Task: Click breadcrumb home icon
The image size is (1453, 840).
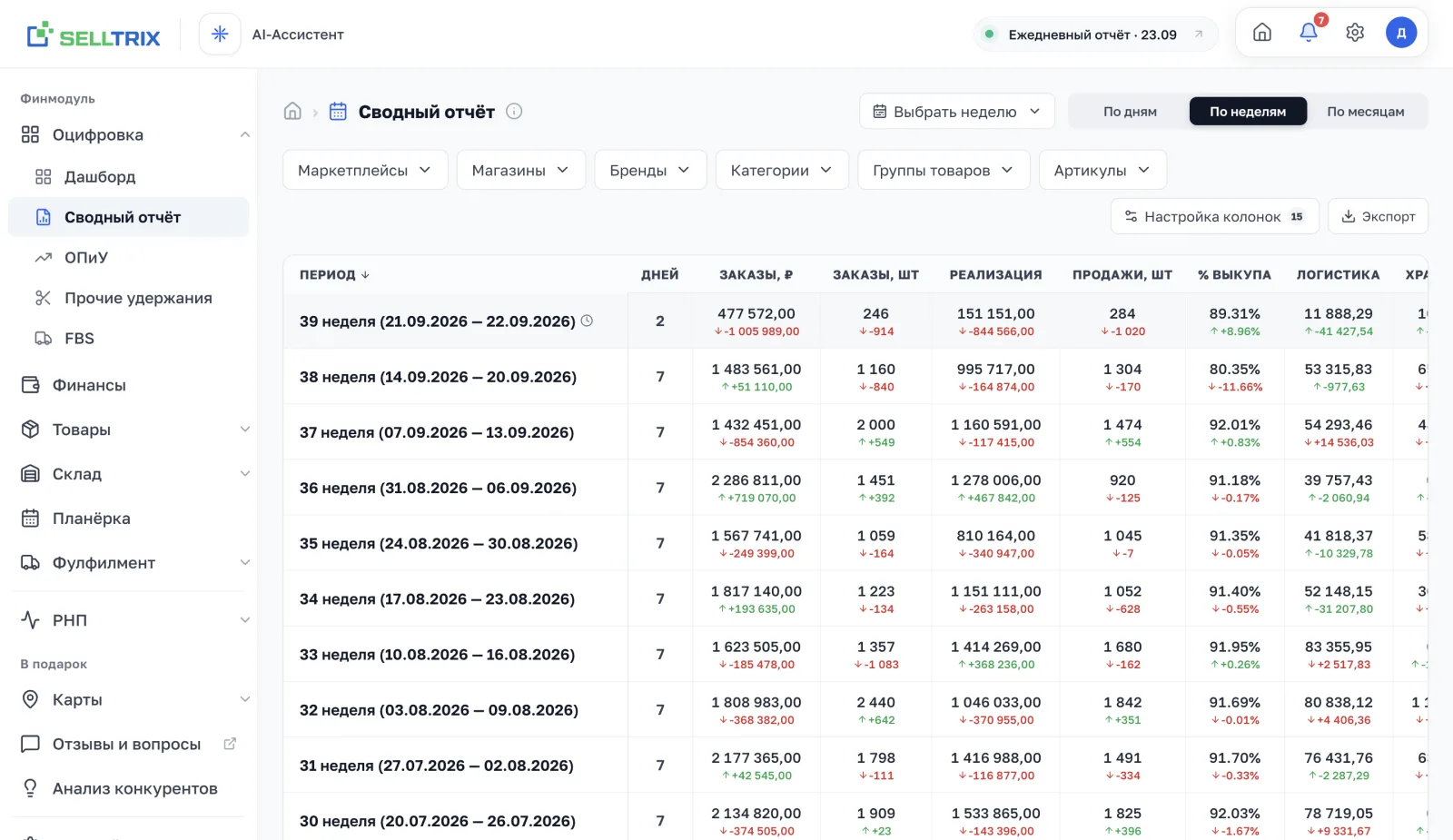Action: pyautogui.click(x=292, y=112)
